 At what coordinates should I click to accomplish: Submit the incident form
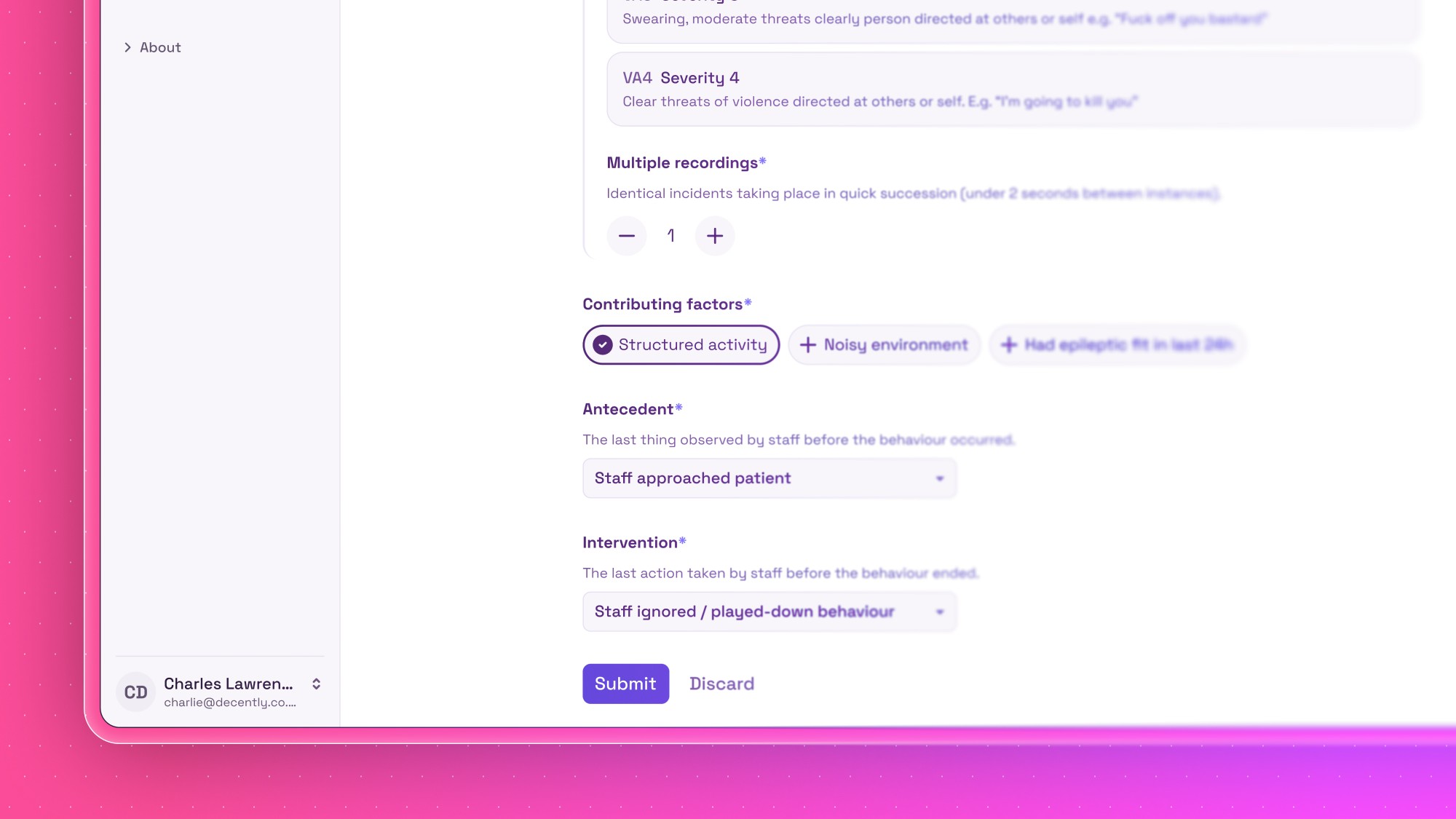625,684
